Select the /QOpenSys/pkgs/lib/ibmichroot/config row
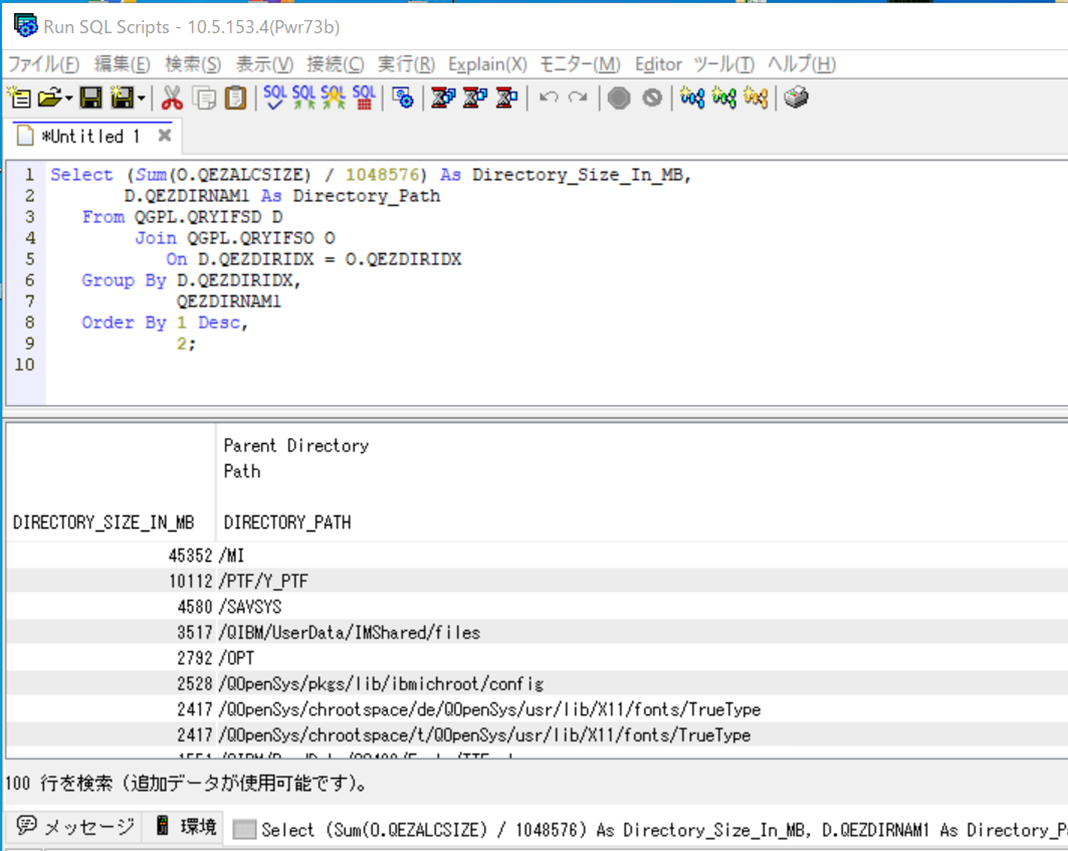Viewport: 1068px width, 851px height. 537,684
